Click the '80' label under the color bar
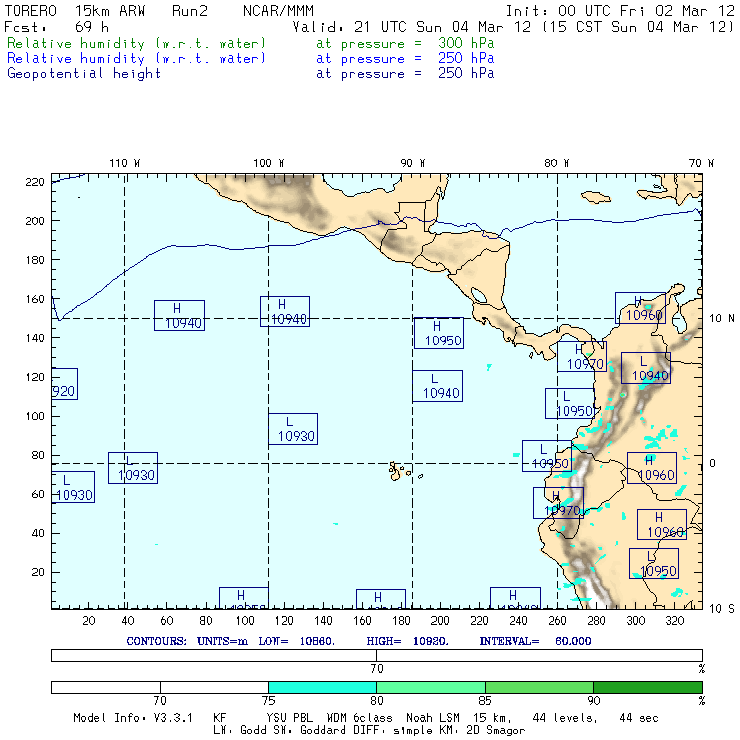Screen dimensions: 740x740 click(x=377, y=700)
